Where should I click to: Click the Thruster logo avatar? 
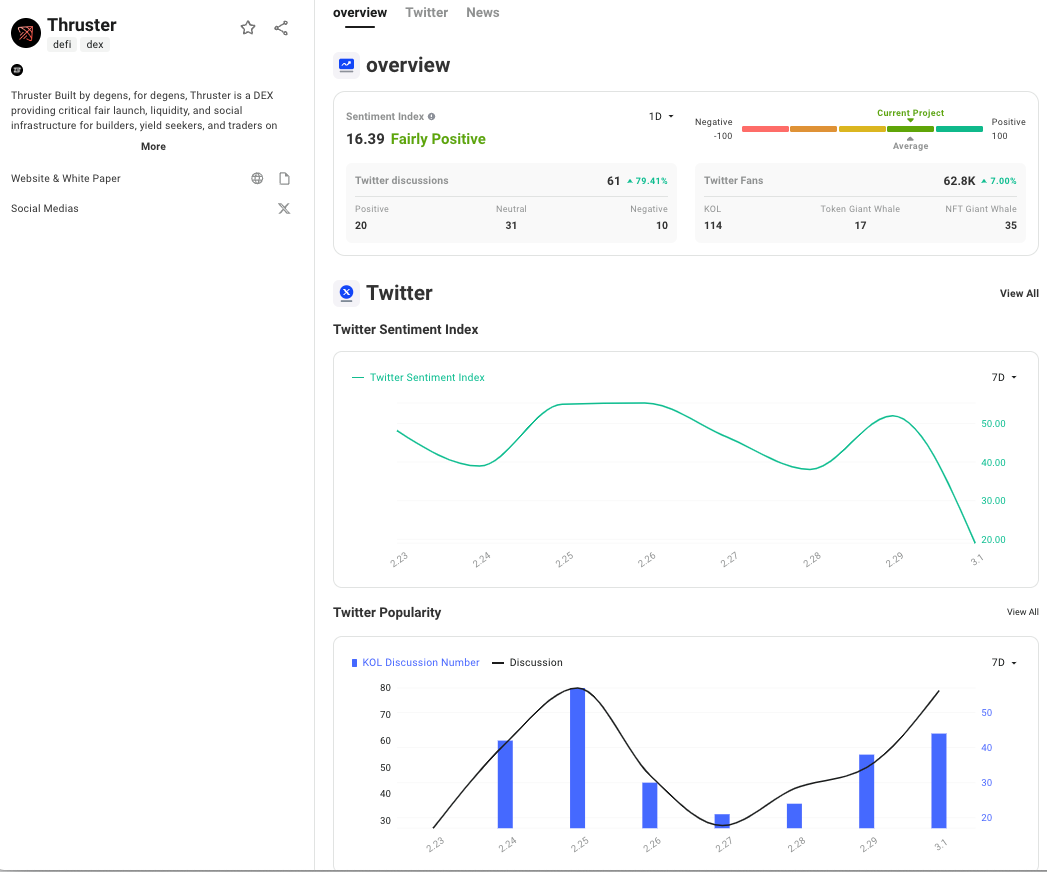[x=25, y=33]
